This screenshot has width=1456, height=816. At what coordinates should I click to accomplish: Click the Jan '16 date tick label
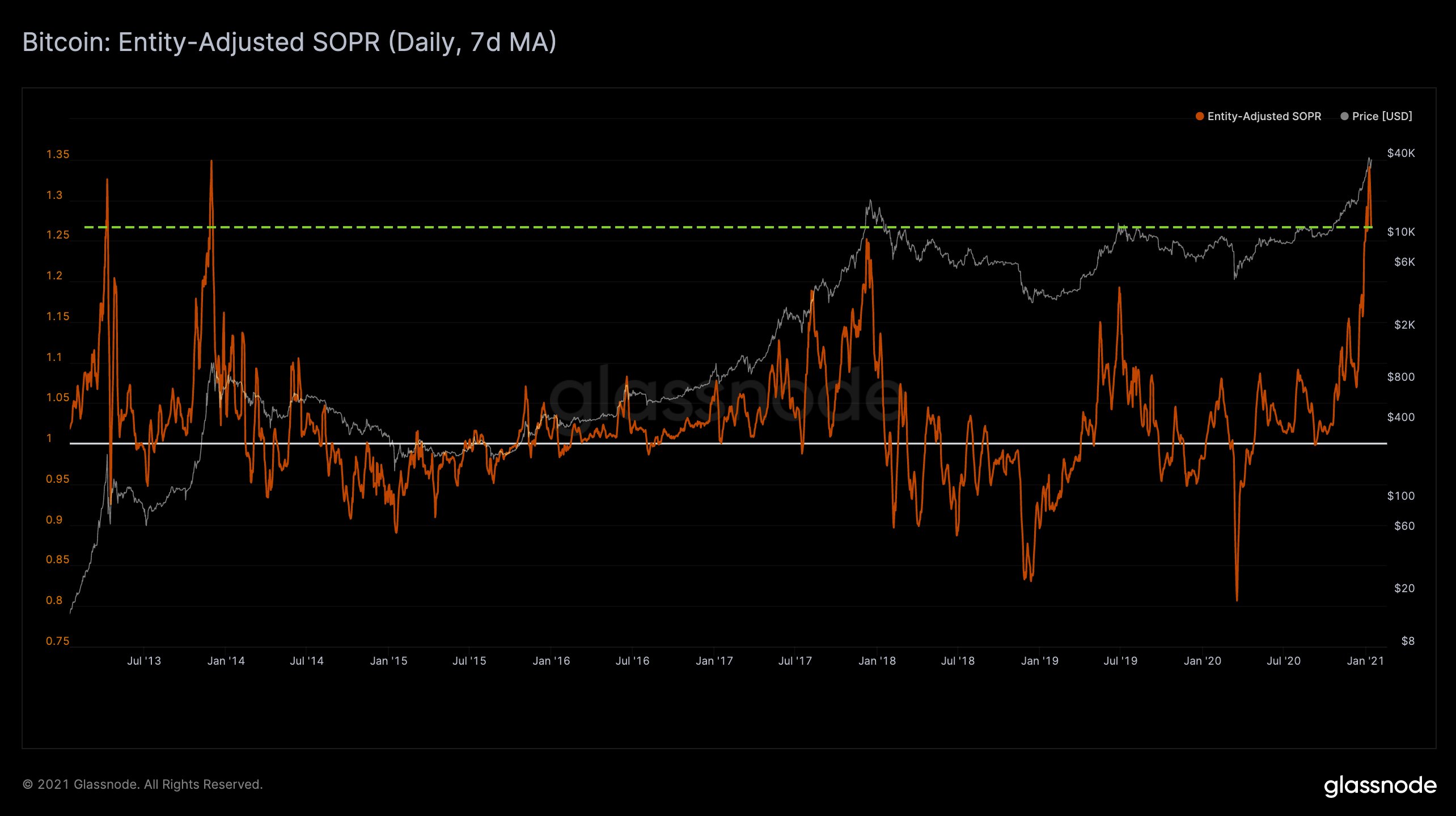tap(551, 661)
